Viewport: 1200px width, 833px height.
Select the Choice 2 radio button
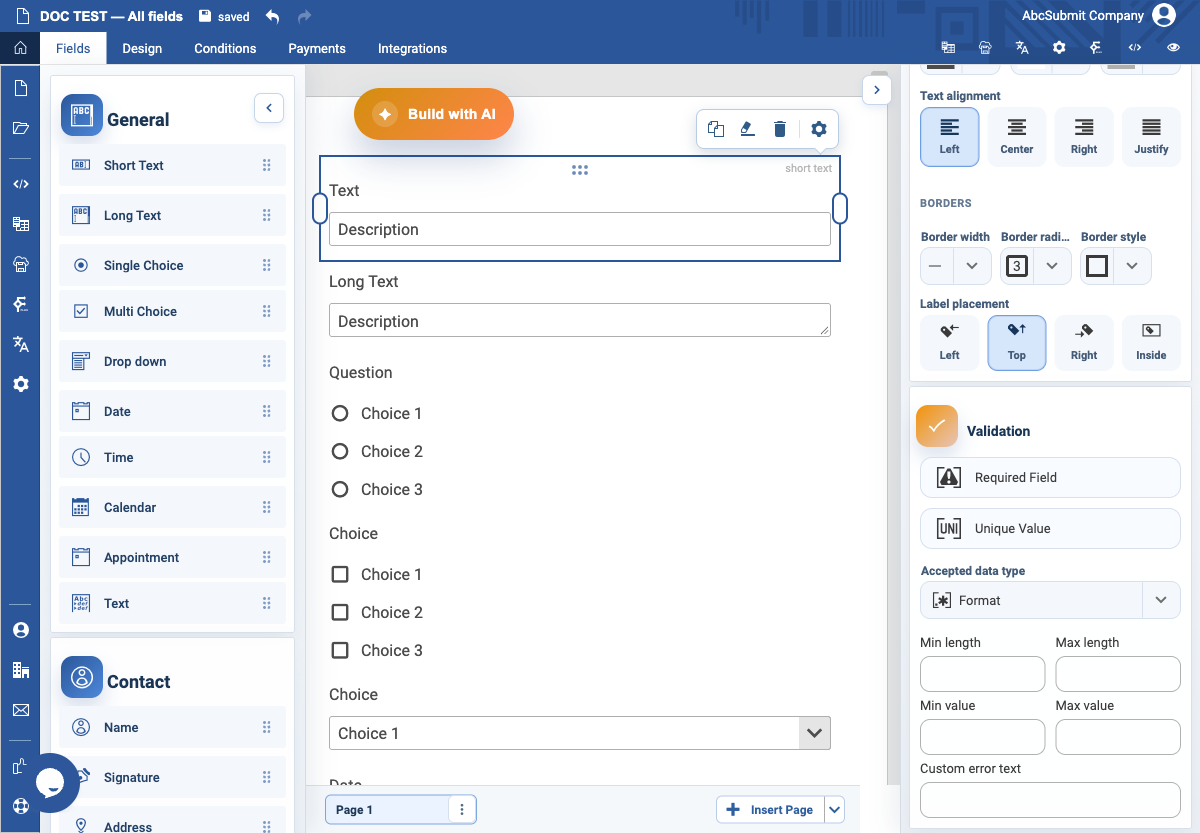(x=340, y=451)
